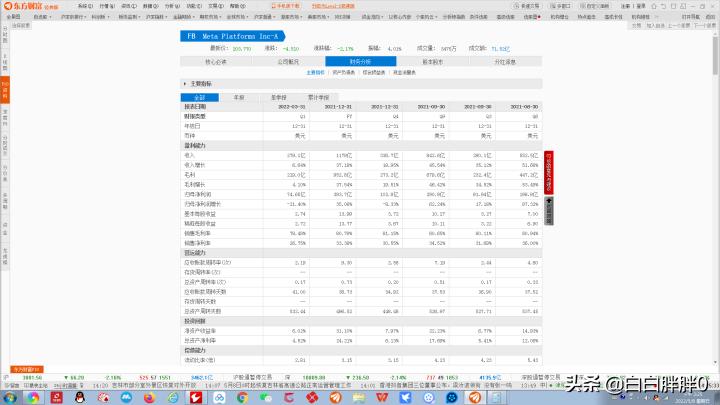Open WeChat taskbar icon
The height and width of the screenshot is (405, 720).
click(x=266, y=398)
